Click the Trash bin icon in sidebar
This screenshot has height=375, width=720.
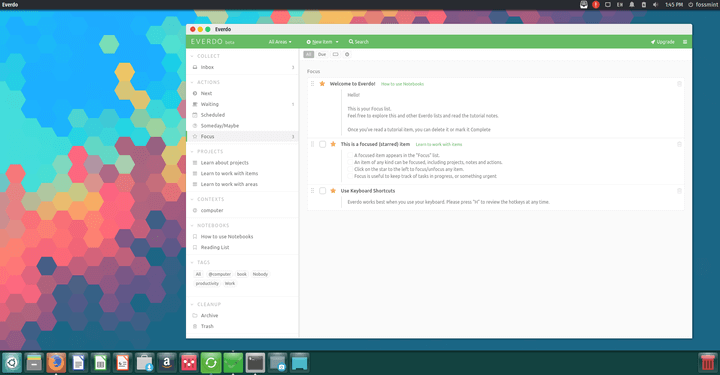[x=195, y=326]
